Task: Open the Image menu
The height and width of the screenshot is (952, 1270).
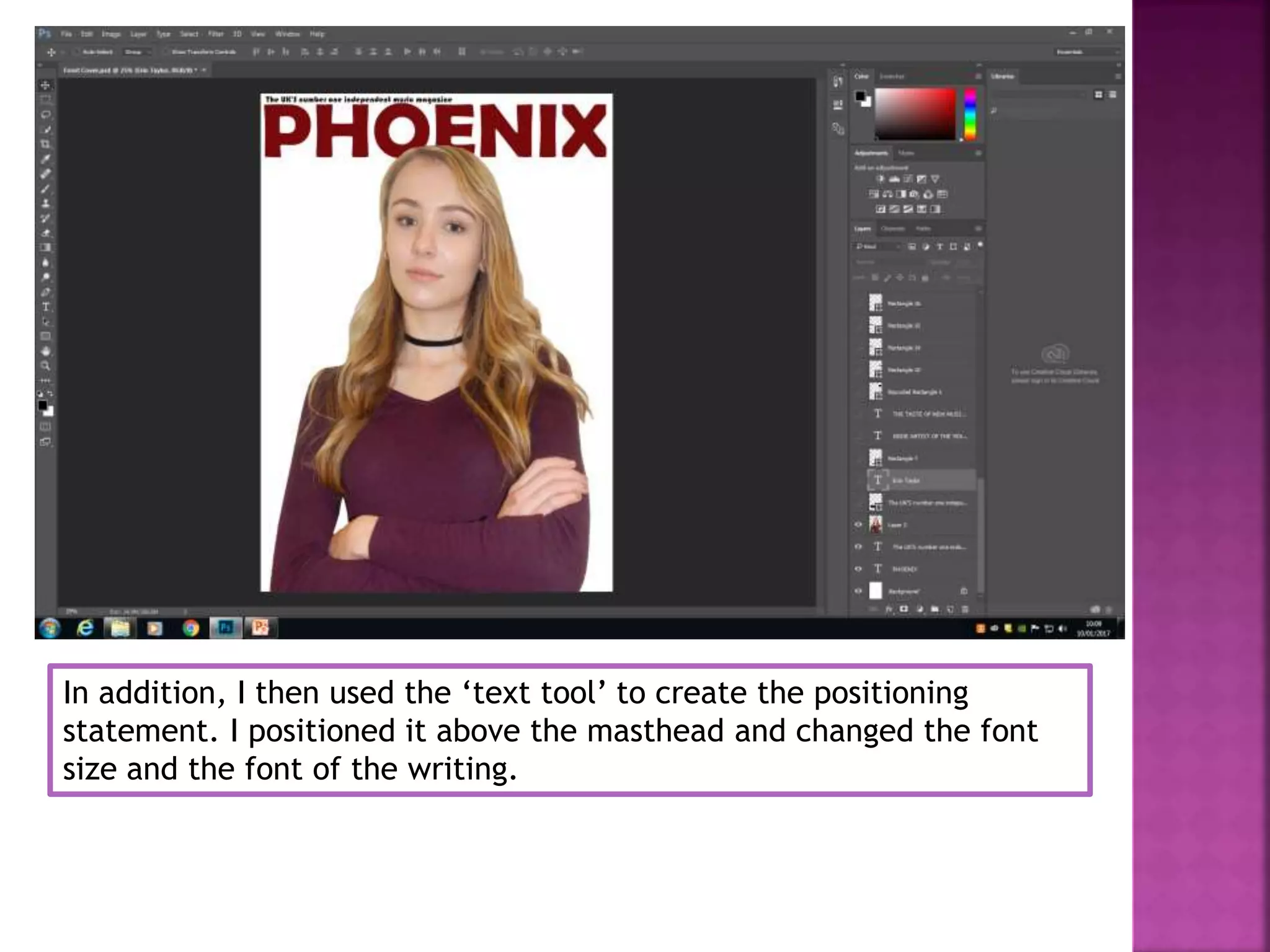Action: coord(111,34)
